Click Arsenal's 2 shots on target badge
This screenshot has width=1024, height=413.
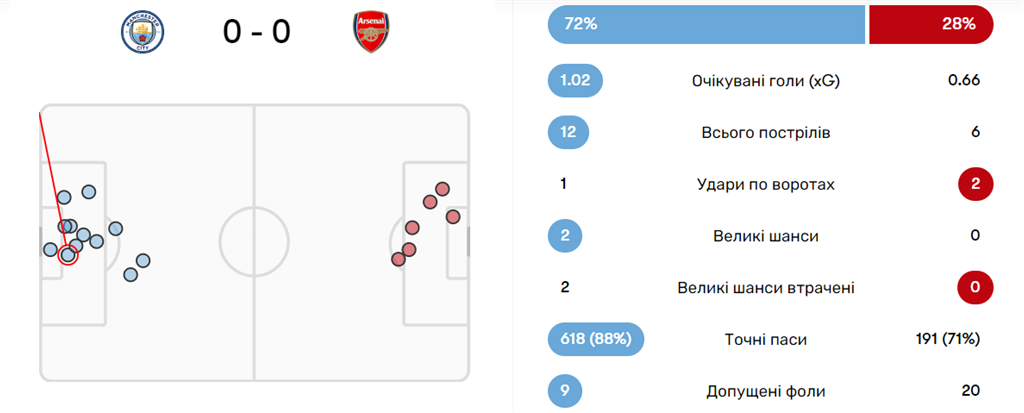click(x=974, y=184)
